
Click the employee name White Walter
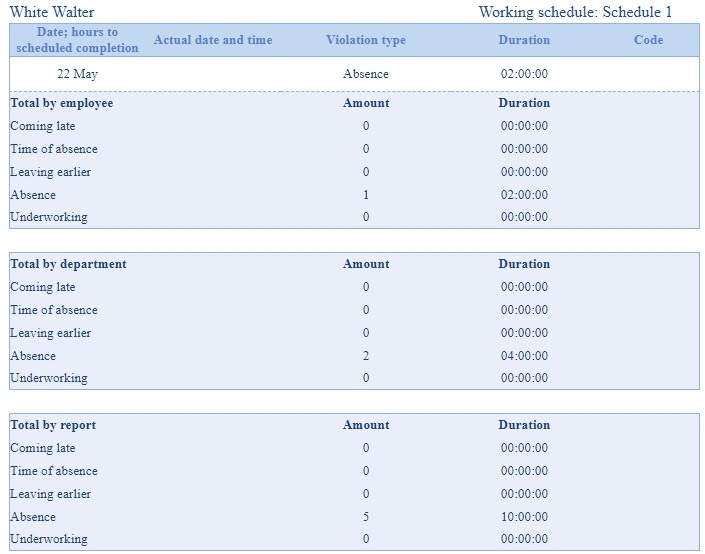(52, 12)
